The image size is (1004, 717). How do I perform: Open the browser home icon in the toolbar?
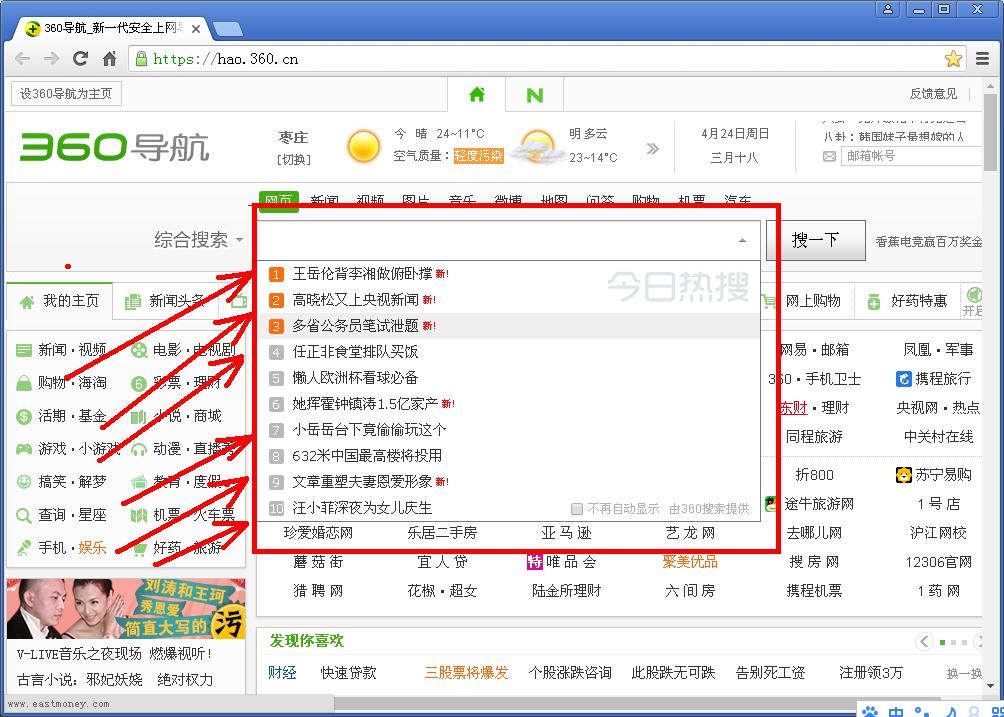pos(109,59)
